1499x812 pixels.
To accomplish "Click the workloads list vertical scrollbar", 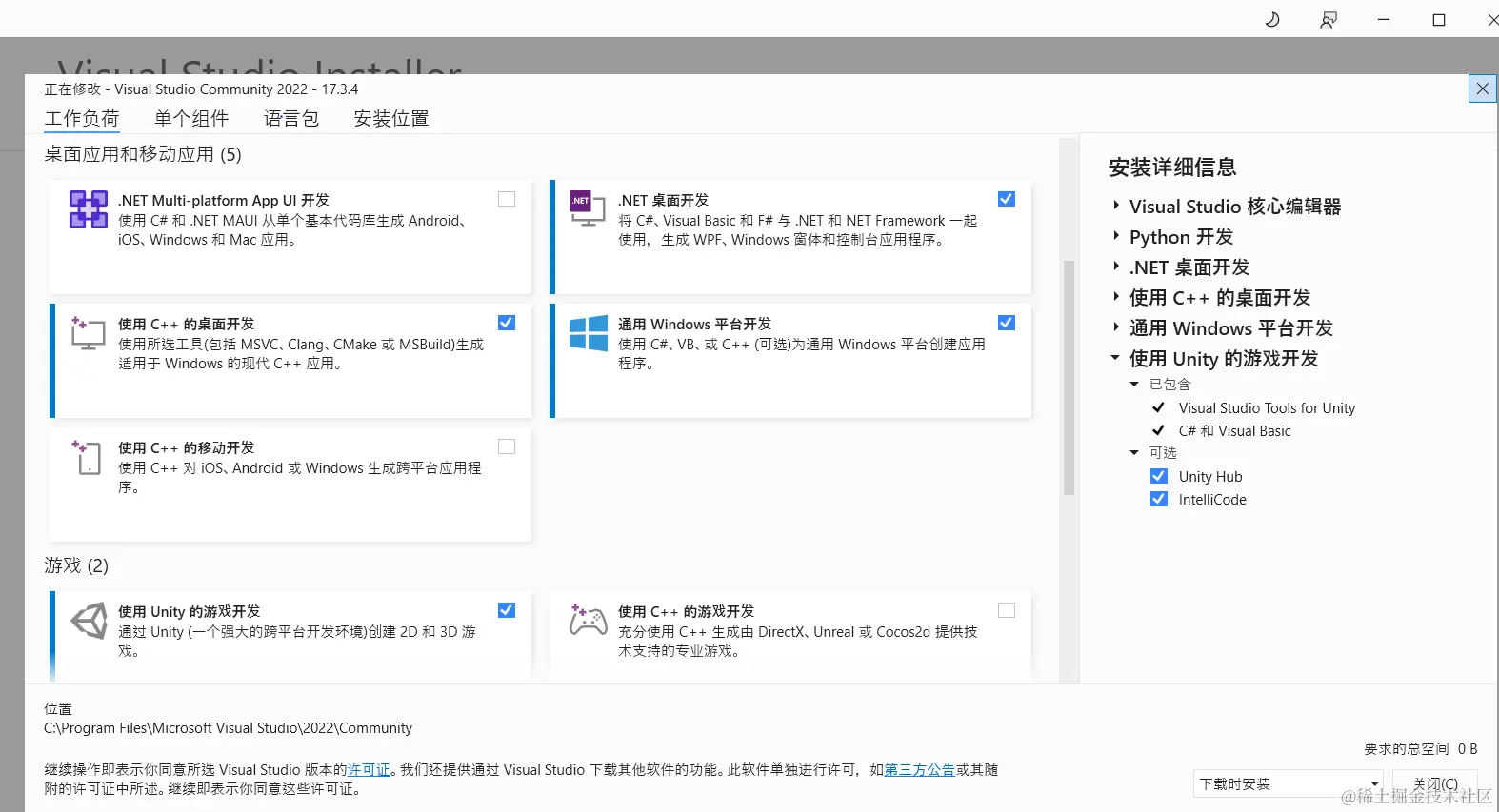I will click(1069, 377).
